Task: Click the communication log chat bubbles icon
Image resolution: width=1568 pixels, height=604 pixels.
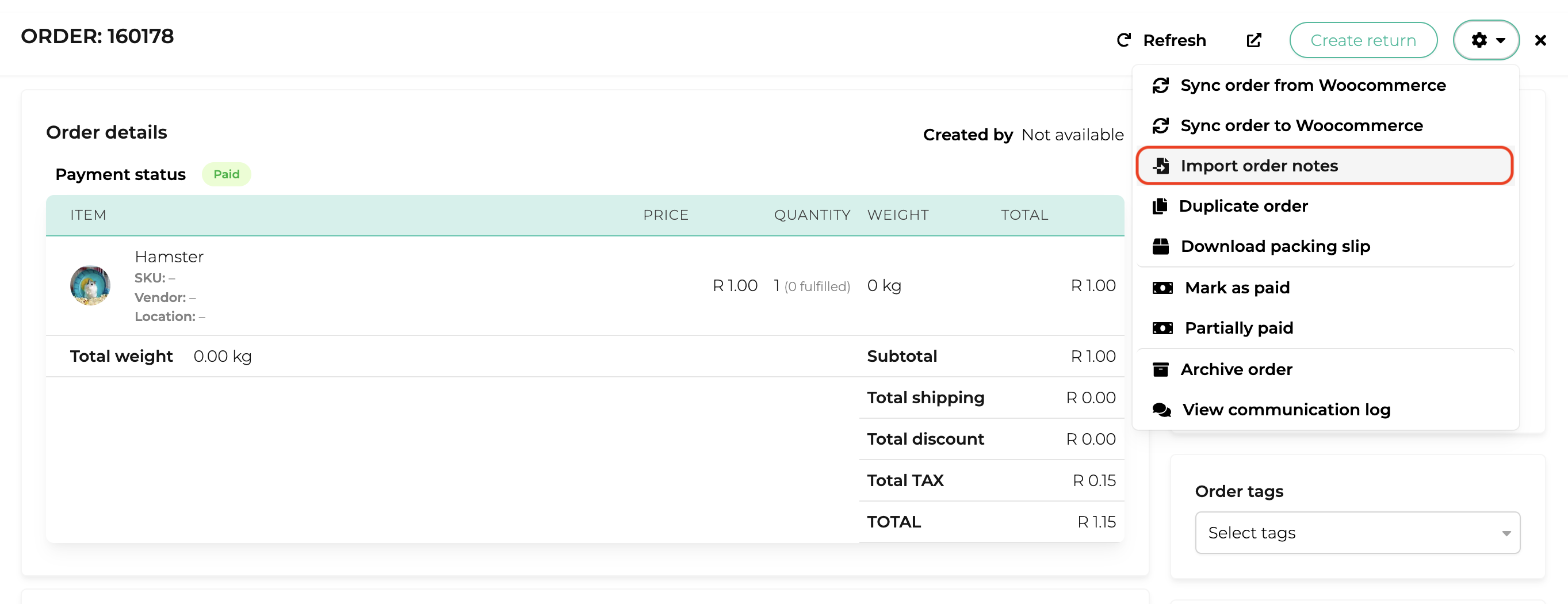Action: 1161,410
